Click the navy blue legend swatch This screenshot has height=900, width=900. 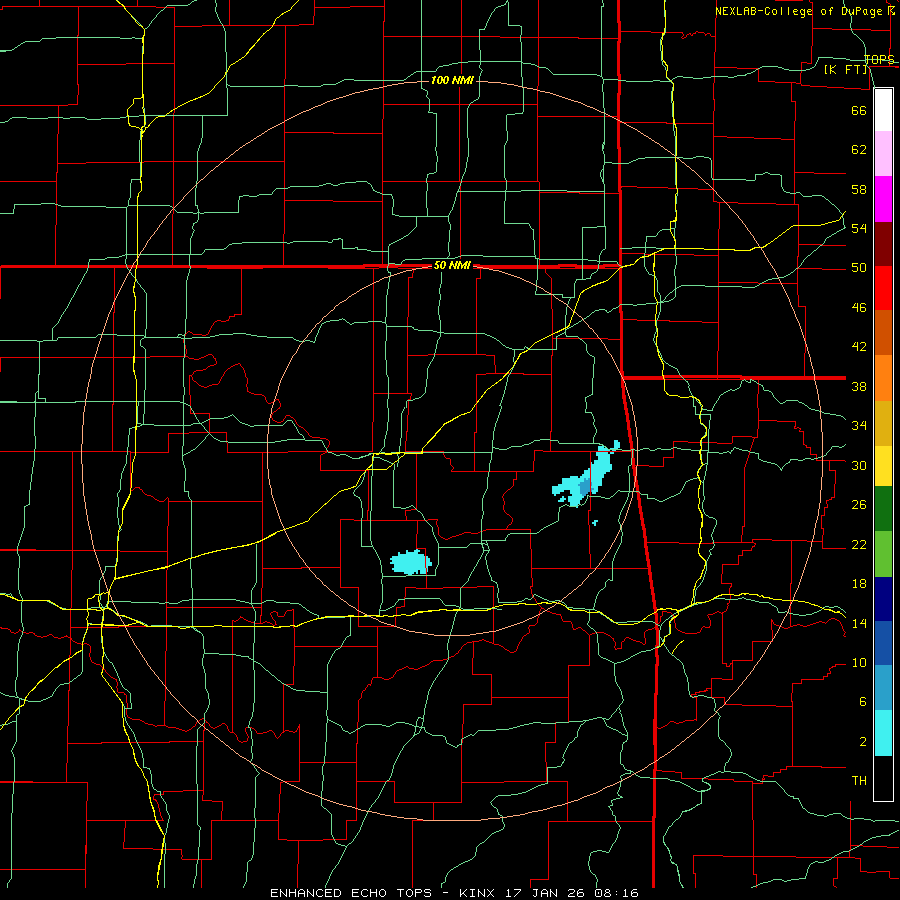[883, 599]
